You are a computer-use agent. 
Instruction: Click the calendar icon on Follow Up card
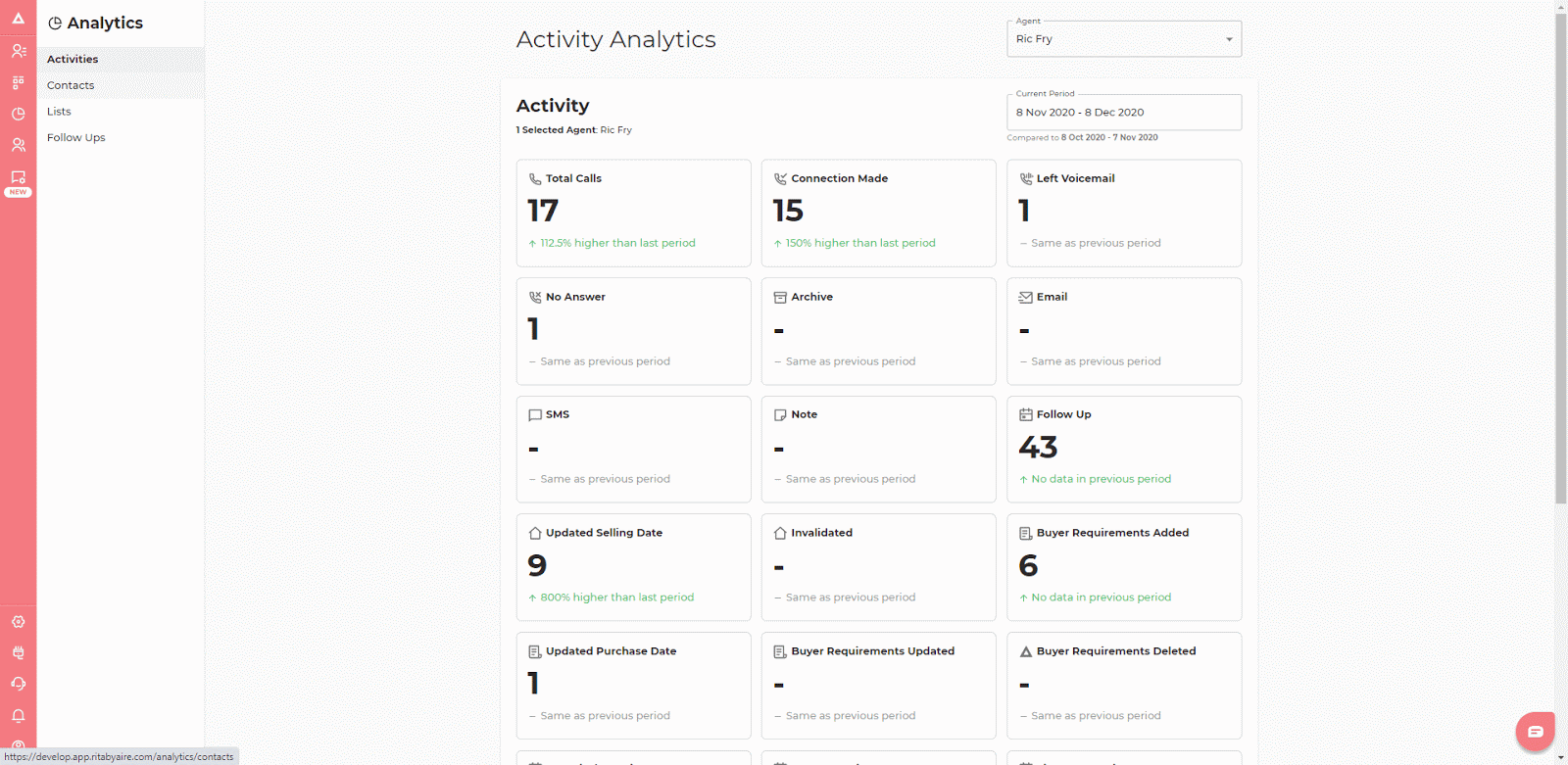(x=1025, y=415)
